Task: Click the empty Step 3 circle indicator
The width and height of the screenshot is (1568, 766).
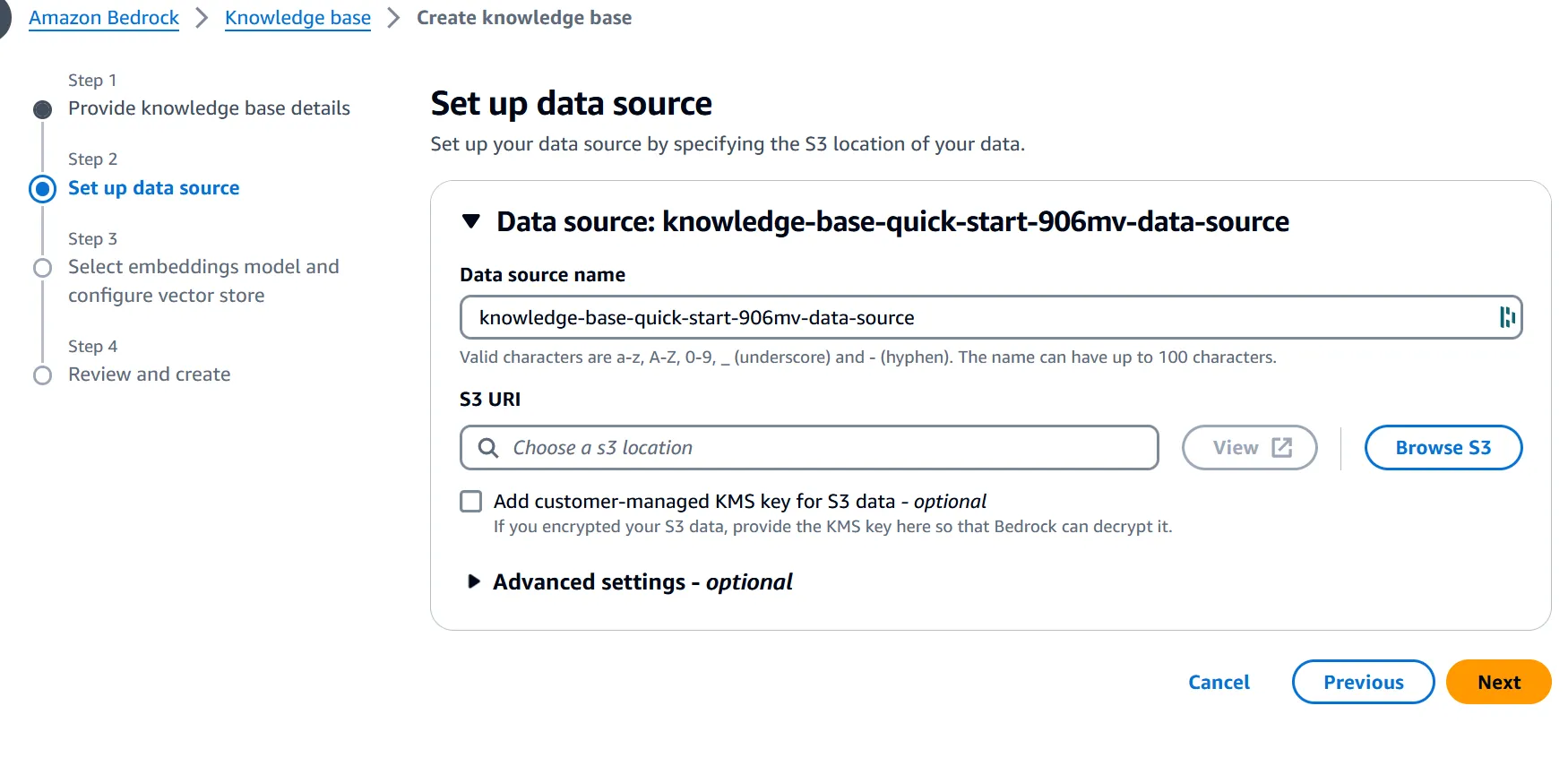Action: click(x=42, y=267)
